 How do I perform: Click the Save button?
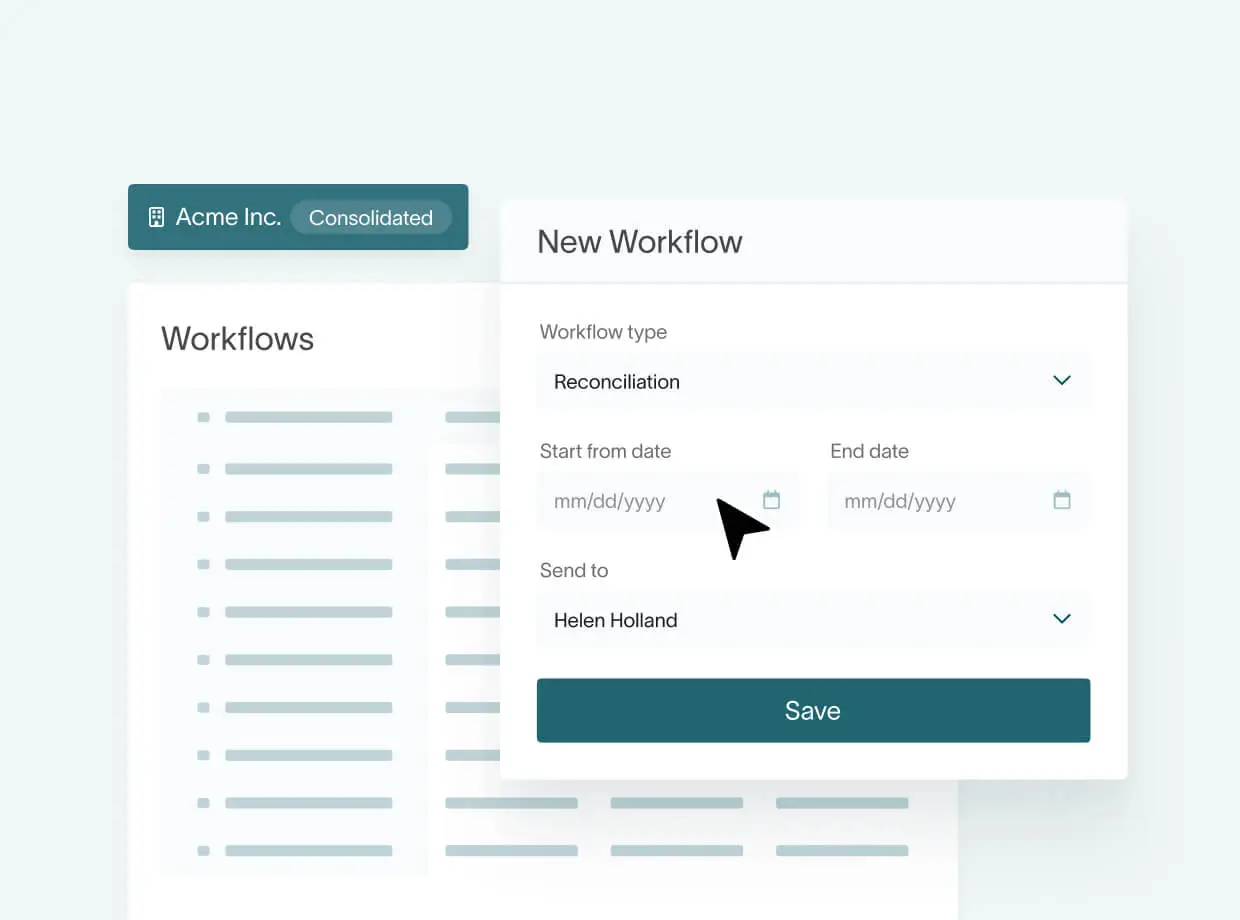(x=813, y=710)
